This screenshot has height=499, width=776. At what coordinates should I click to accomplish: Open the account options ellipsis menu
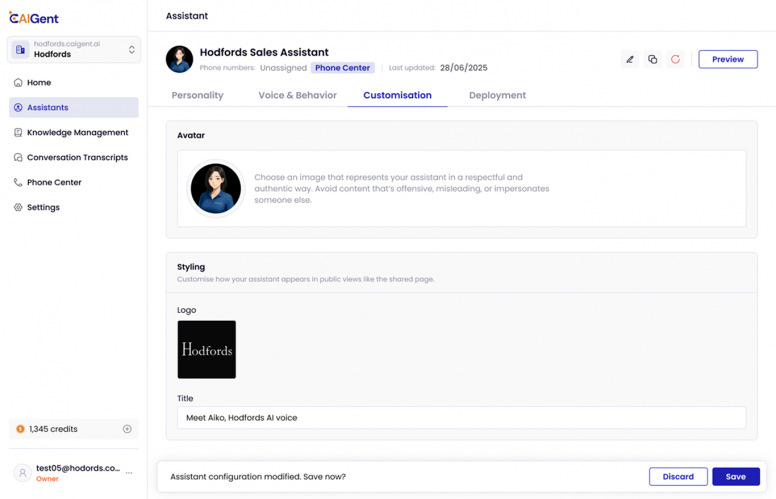[x=129, y=473]
